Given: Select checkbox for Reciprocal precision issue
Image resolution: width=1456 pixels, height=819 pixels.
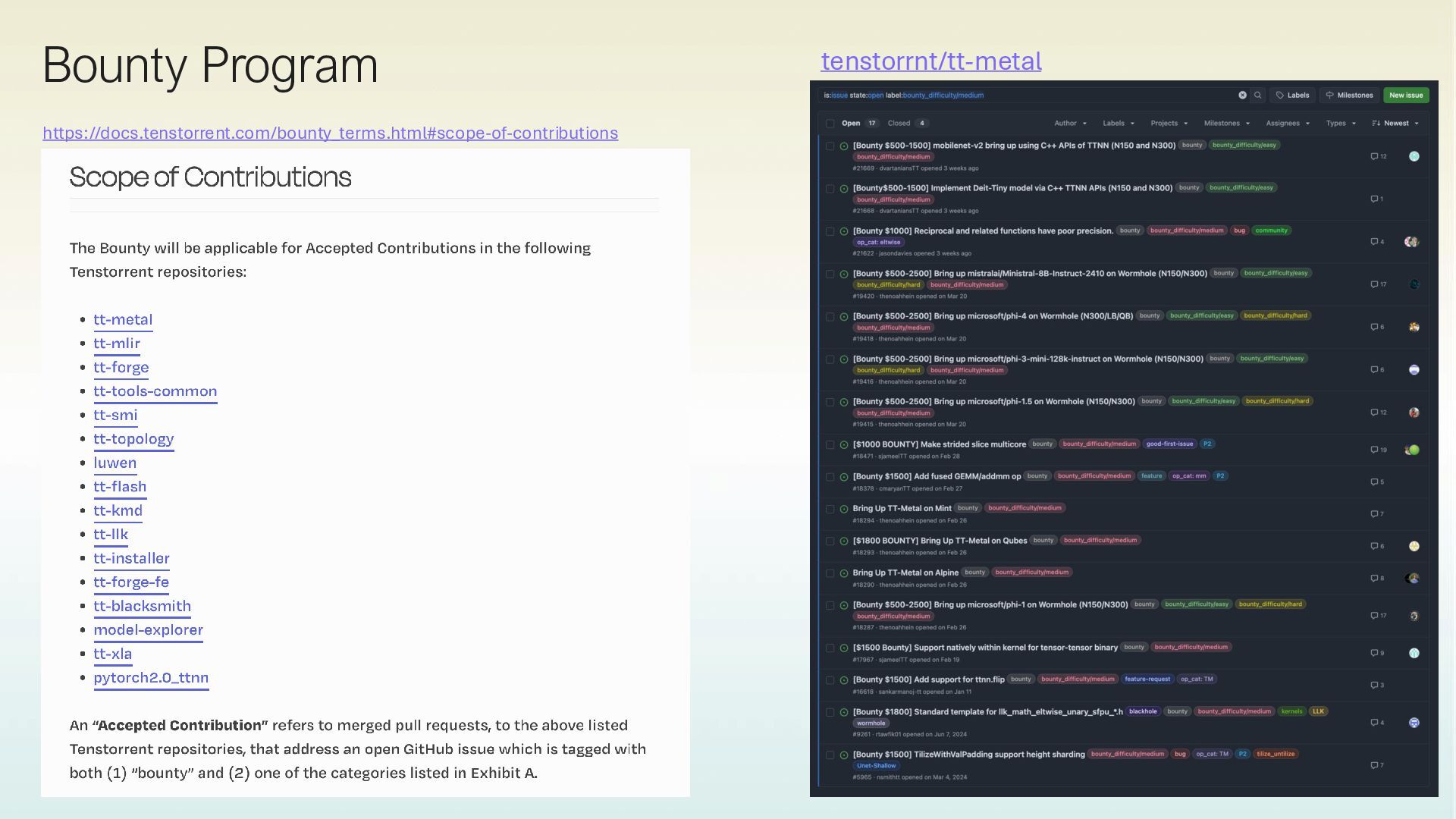Looking at the screenshot, I should tap(830, 232).
